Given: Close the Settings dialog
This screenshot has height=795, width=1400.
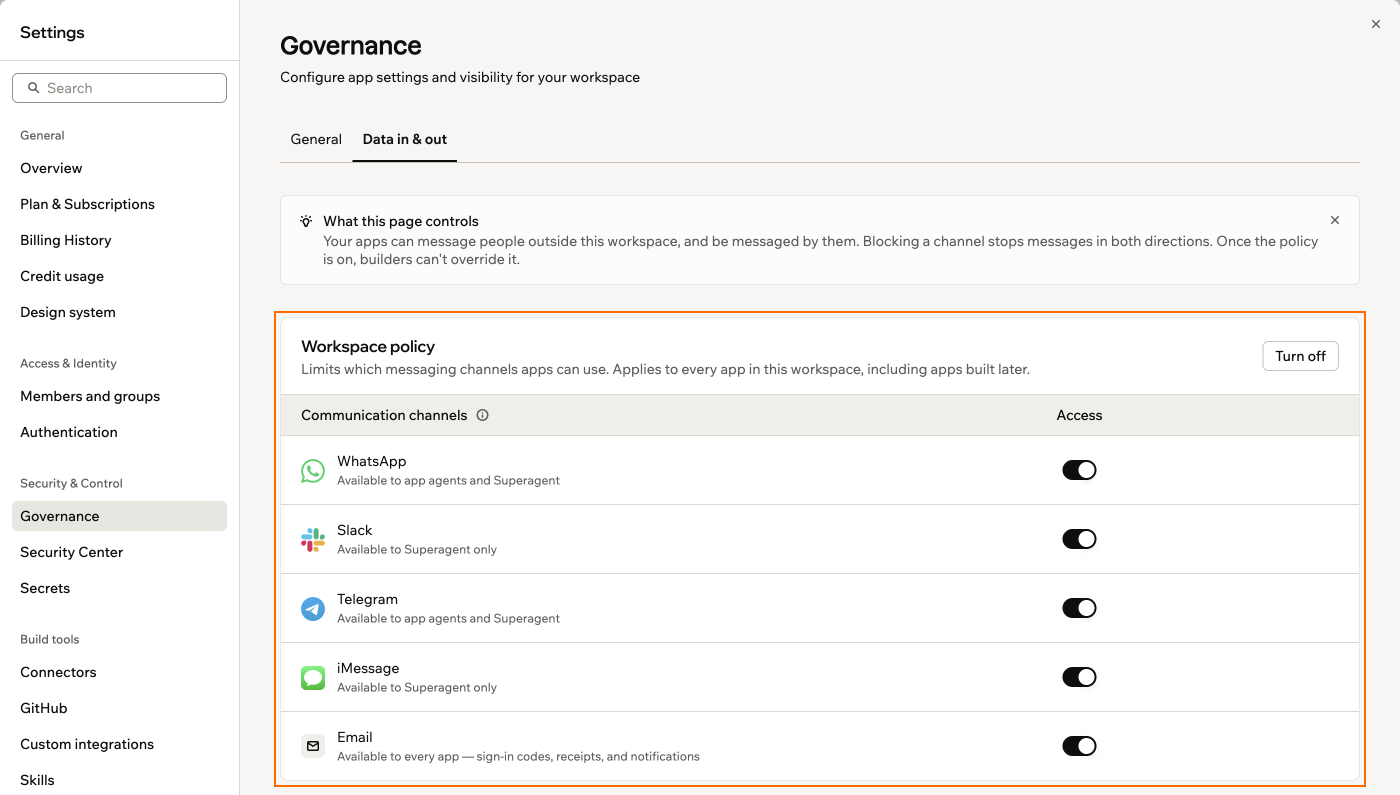Looking at the screenshot, I should (x=1376, y=24).
